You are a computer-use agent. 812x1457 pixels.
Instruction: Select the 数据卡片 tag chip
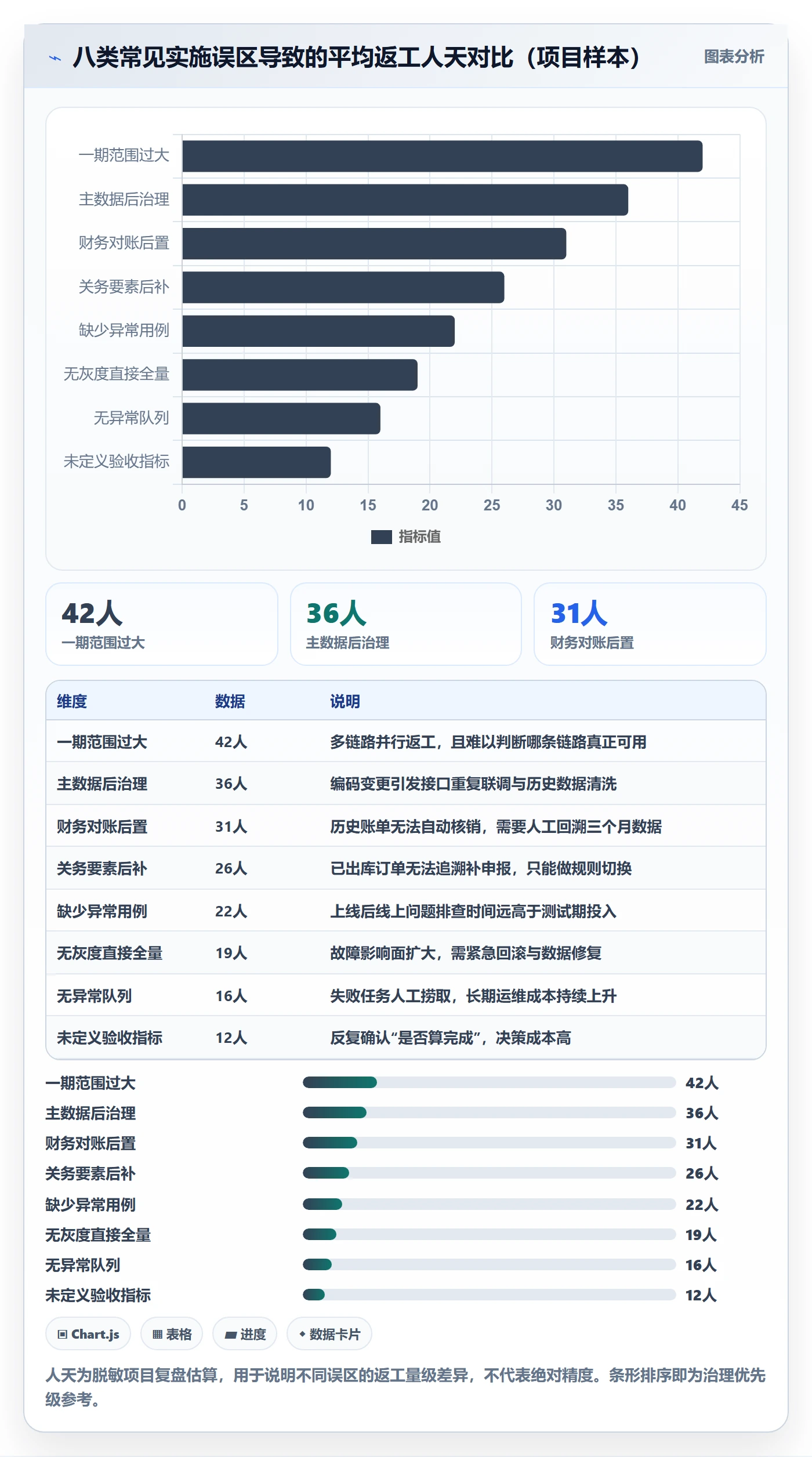click(x=329, y=1334)
